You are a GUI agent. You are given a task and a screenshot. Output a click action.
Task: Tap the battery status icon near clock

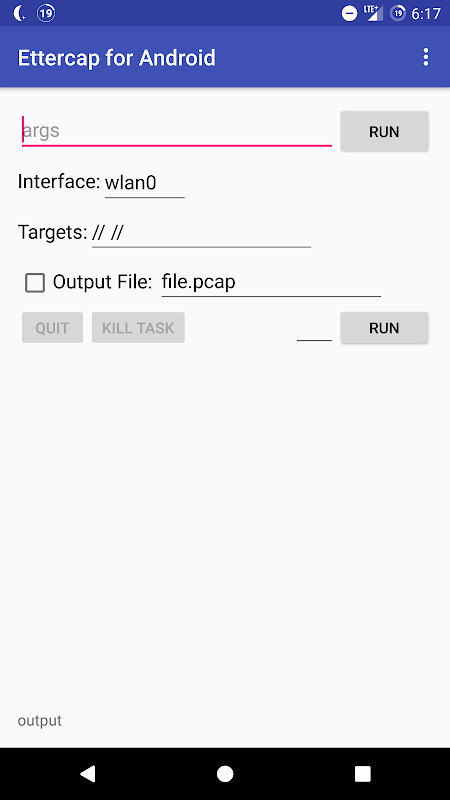pos(398,13)
